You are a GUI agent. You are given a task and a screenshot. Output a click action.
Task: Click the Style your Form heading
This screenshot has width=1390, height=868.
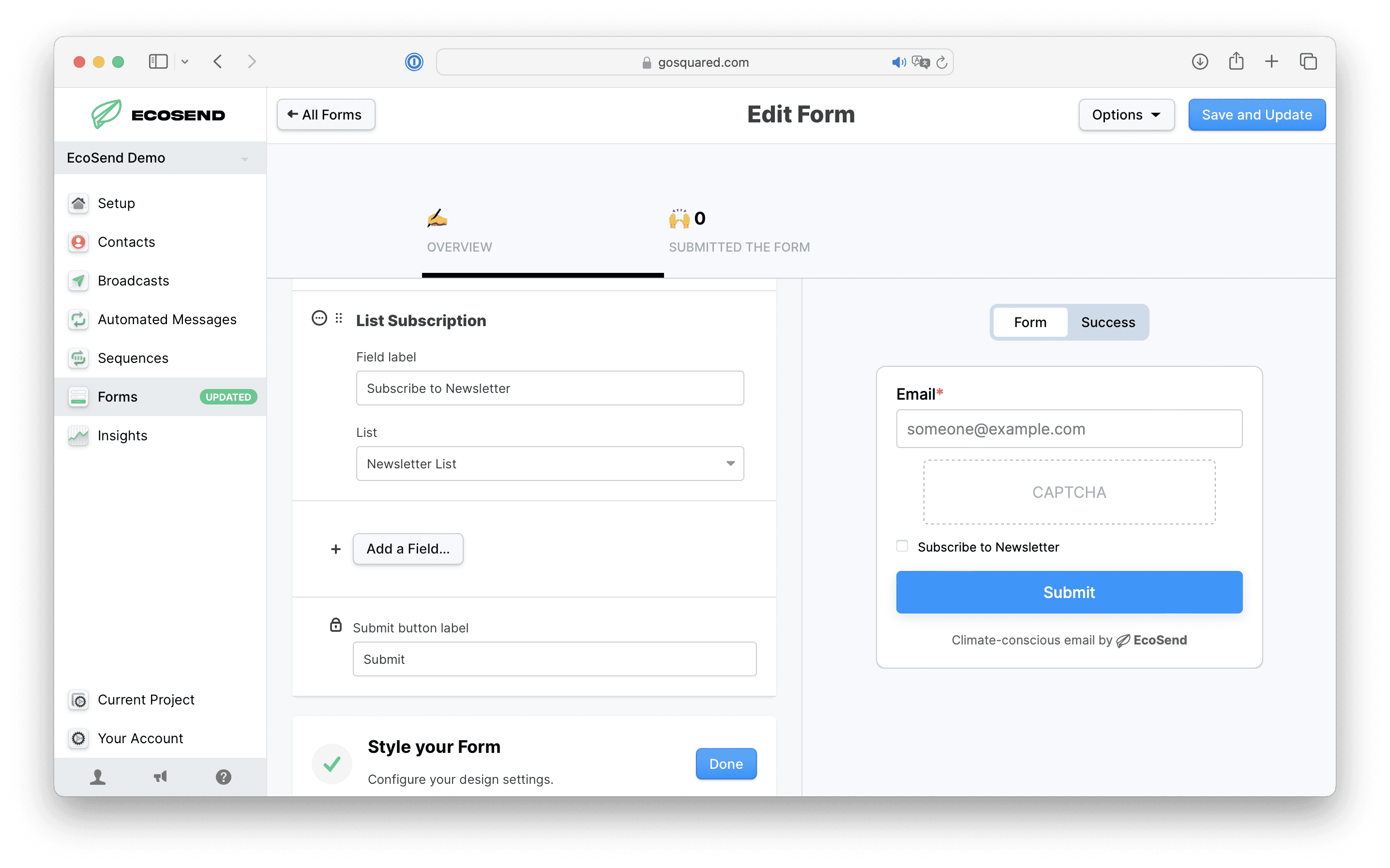click(434, 747)
